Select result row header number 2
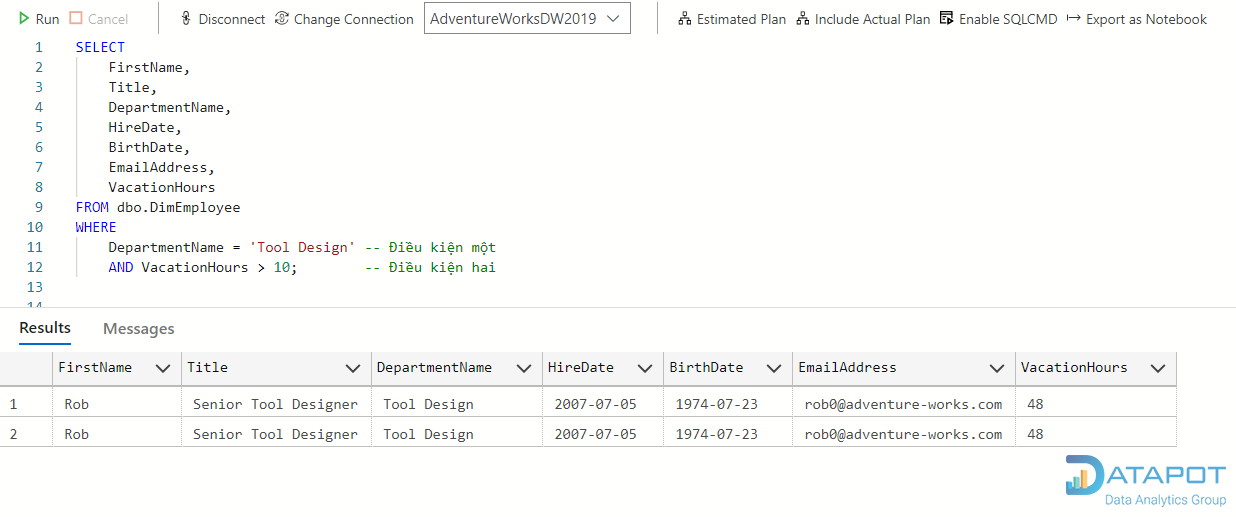This screenshot has height=517, width=1236. (26, 434)
